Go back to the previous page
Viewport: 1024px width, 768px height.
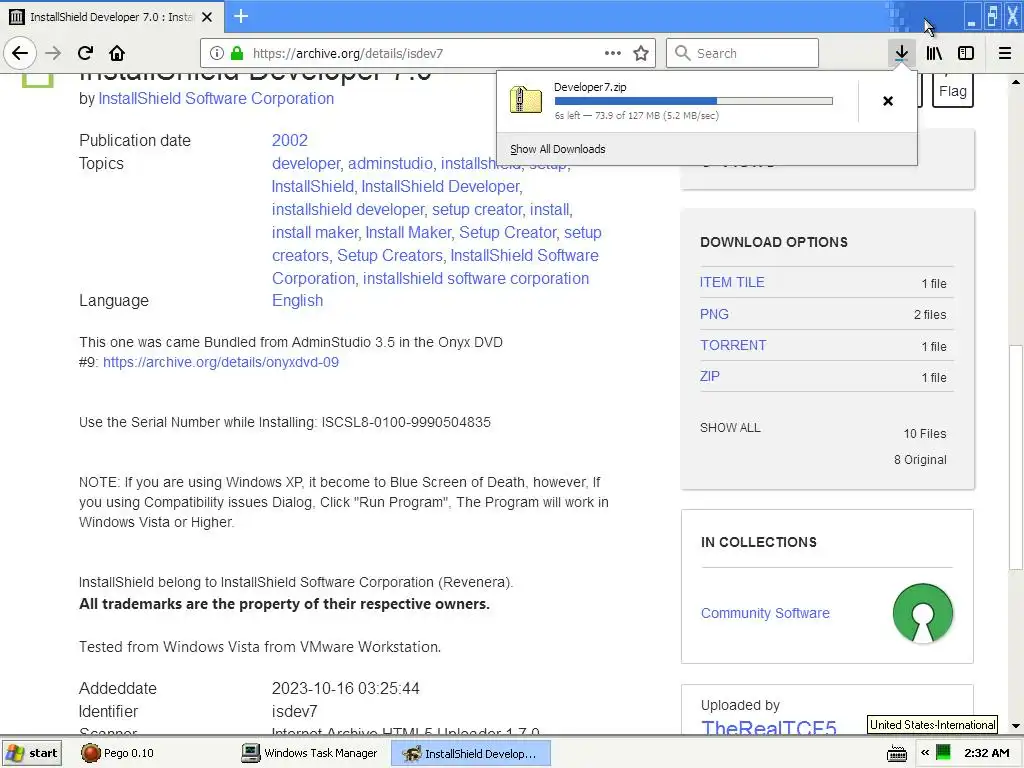(x=20, y=53)
